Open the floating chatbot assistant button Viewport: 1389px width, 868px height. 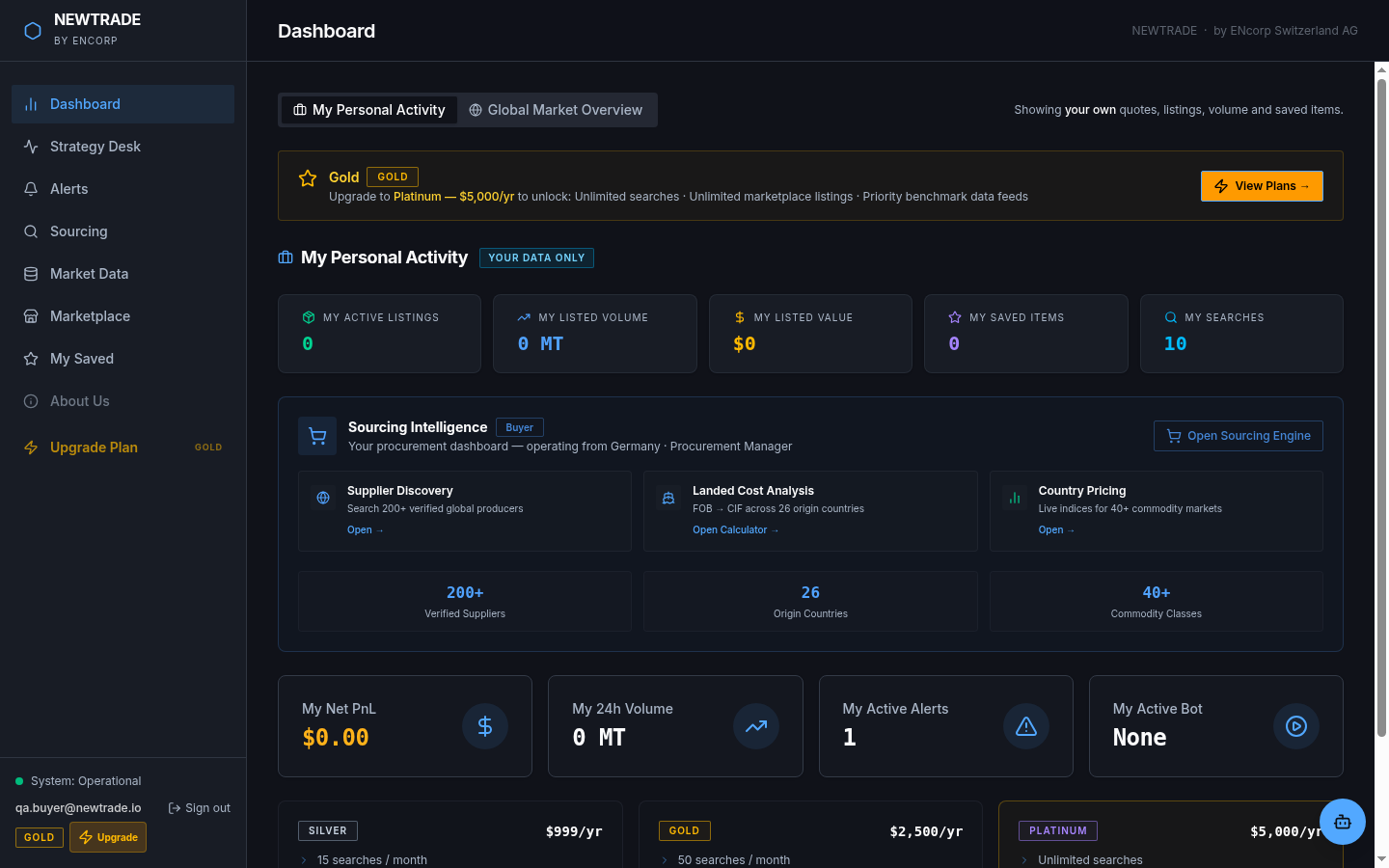coord(1343,822)
